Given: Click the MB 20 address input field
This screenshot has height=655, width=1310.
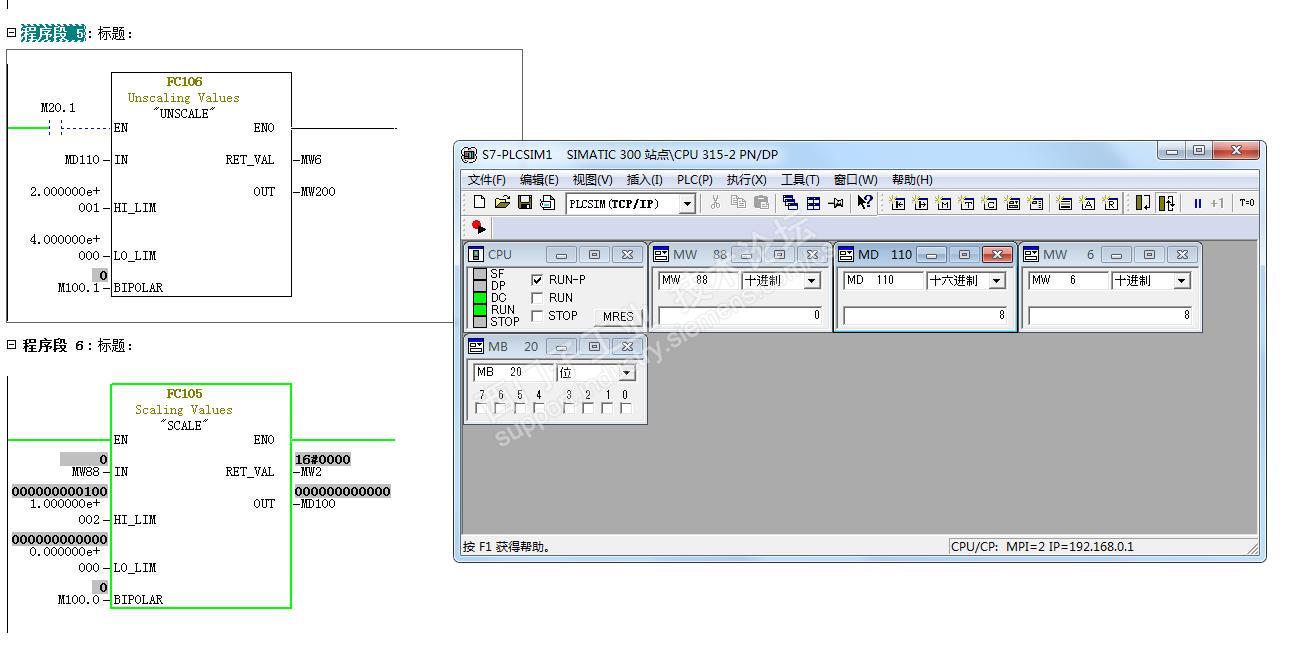Looking at the screenshot, I should (512, 373).
